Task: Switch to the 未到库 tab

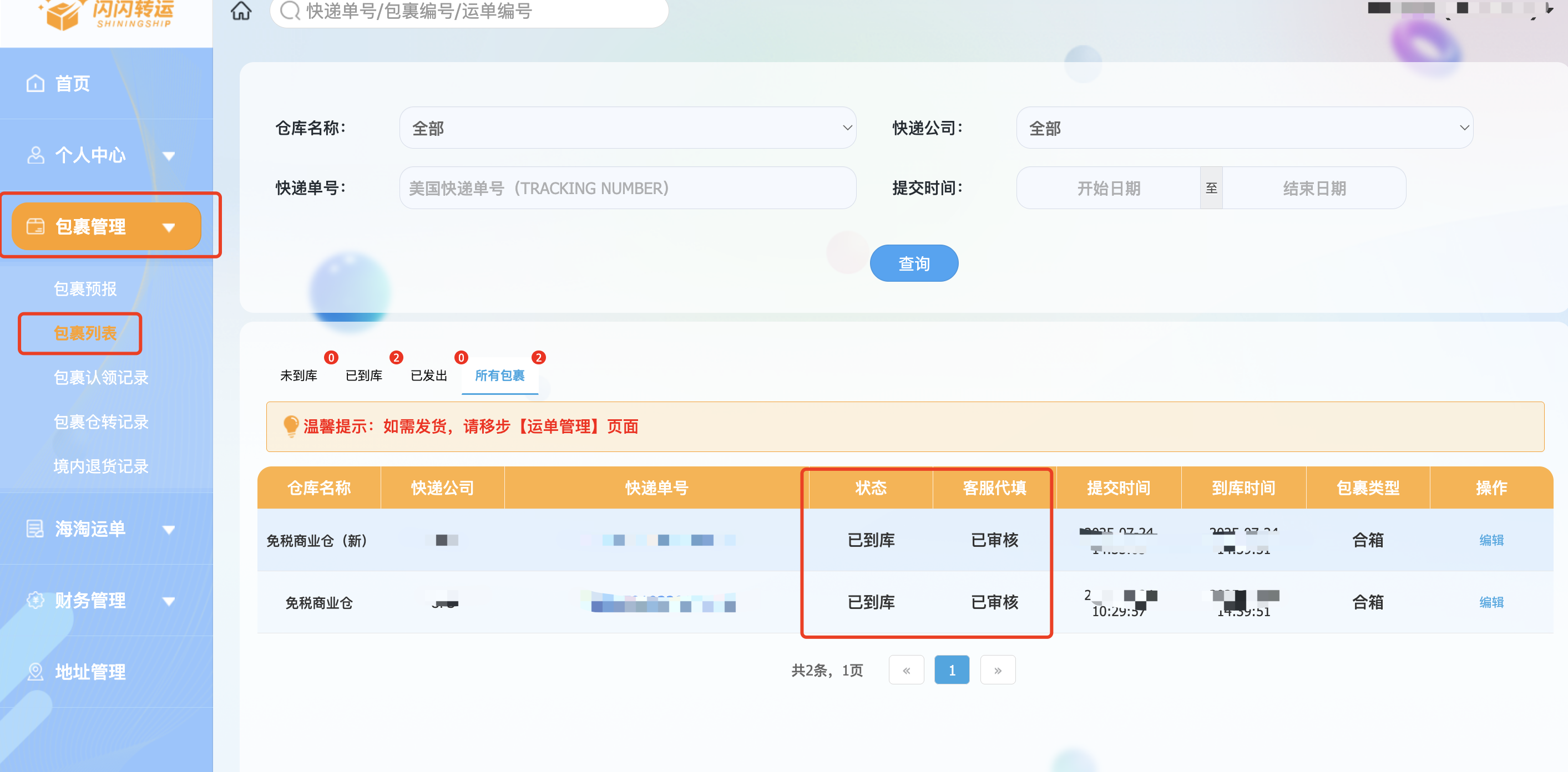Action: click(299, 375)
